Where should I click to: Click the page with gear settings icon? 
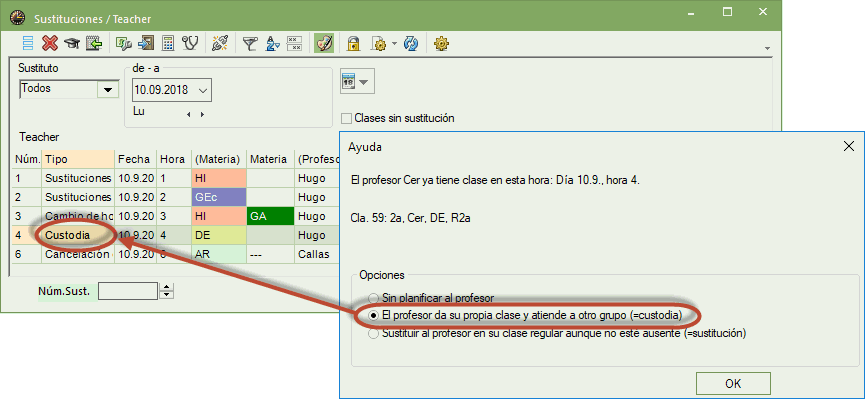pyautogui.click(x=380, y=43)
